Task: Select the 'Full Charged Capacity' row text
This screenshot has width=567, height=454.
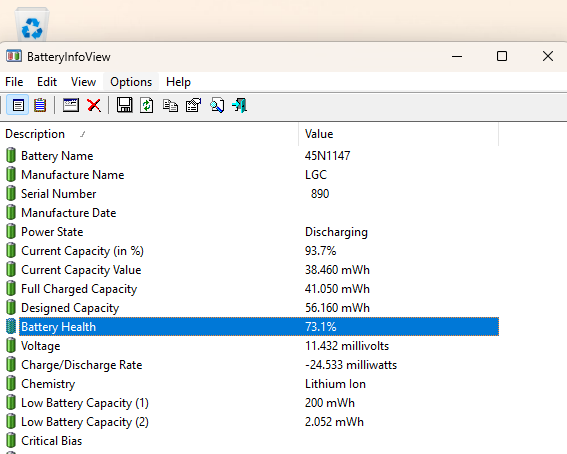Action: click(79, 289)
